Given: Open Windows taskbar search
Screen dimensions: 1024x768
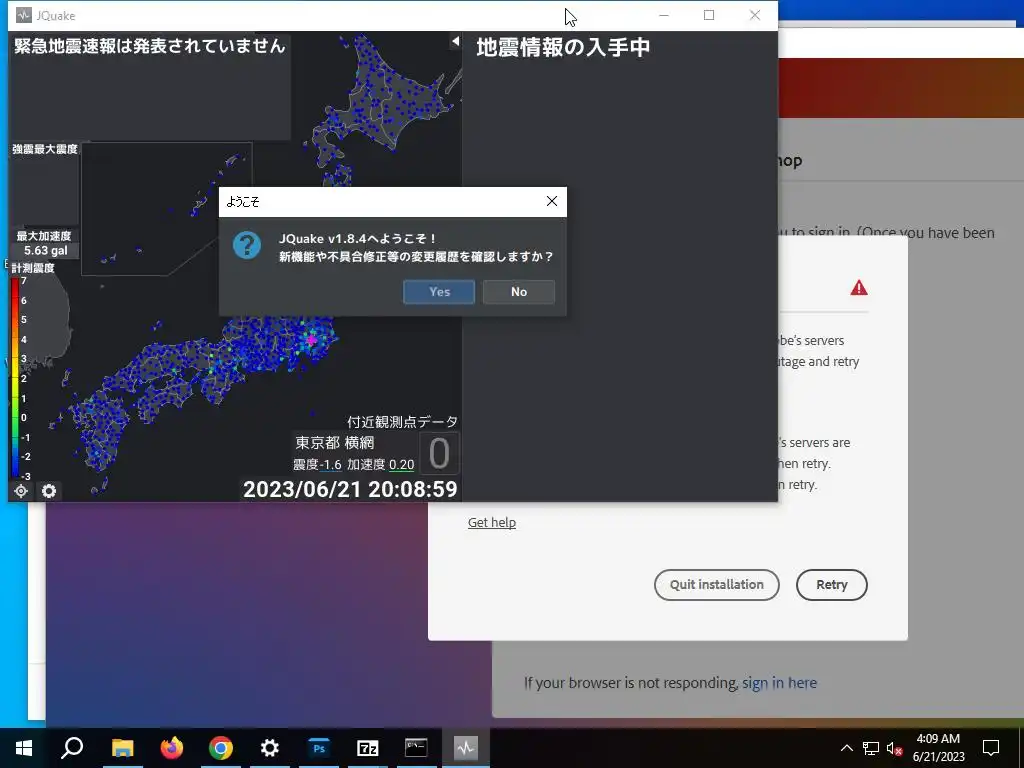Looking at the screenshot, I should pos(72,748).
